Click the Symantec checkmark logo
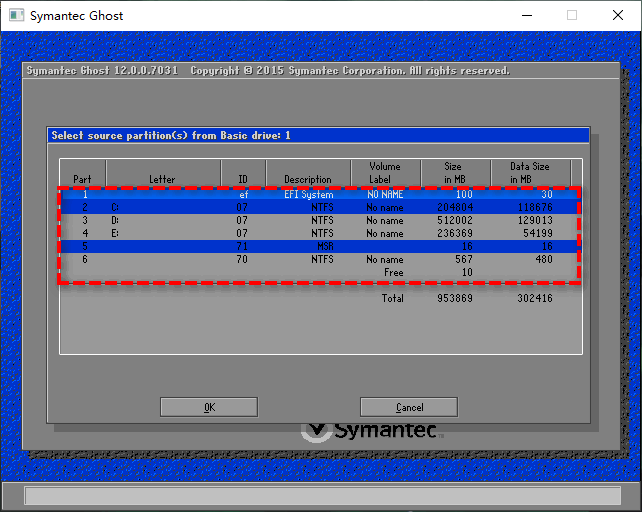The height and width of the screenshot is (512, 642). click(x=316, y=432)
